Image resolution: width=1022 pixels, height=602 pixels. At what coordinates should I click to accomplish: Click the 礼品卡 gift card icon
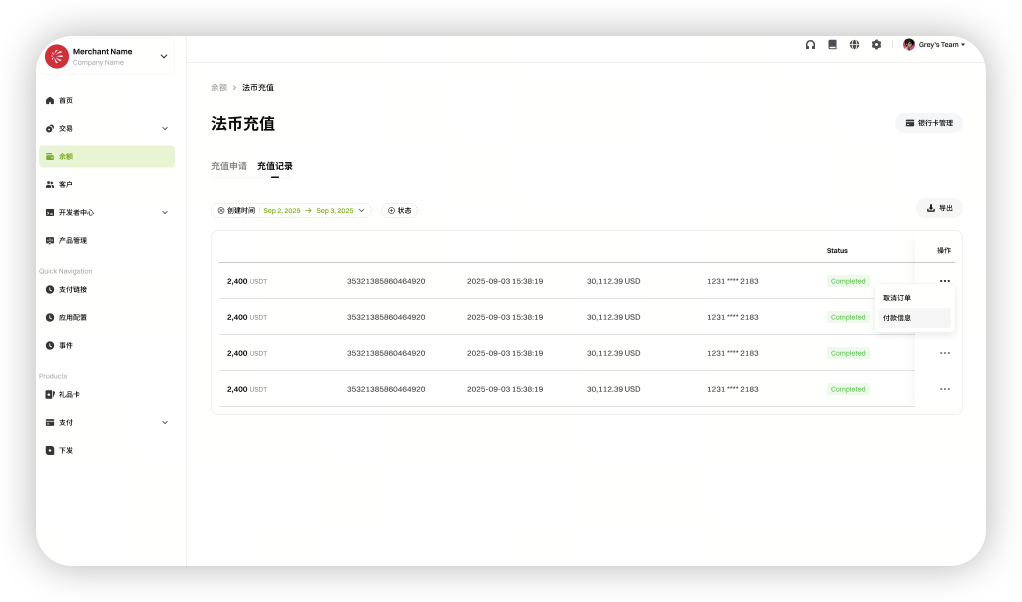pos(50,395)
